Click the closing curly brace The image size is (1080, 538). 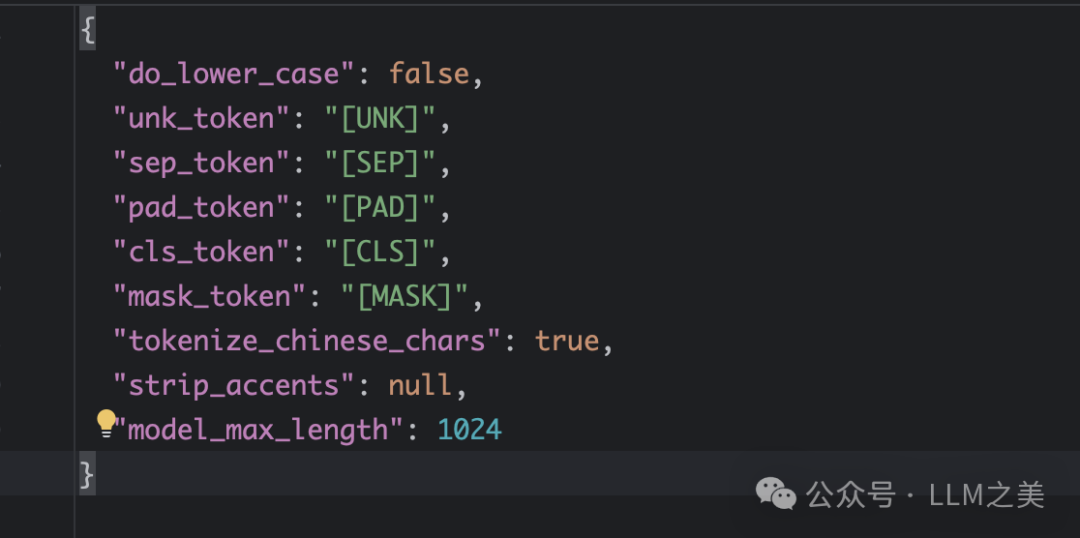tap(88, 475)
